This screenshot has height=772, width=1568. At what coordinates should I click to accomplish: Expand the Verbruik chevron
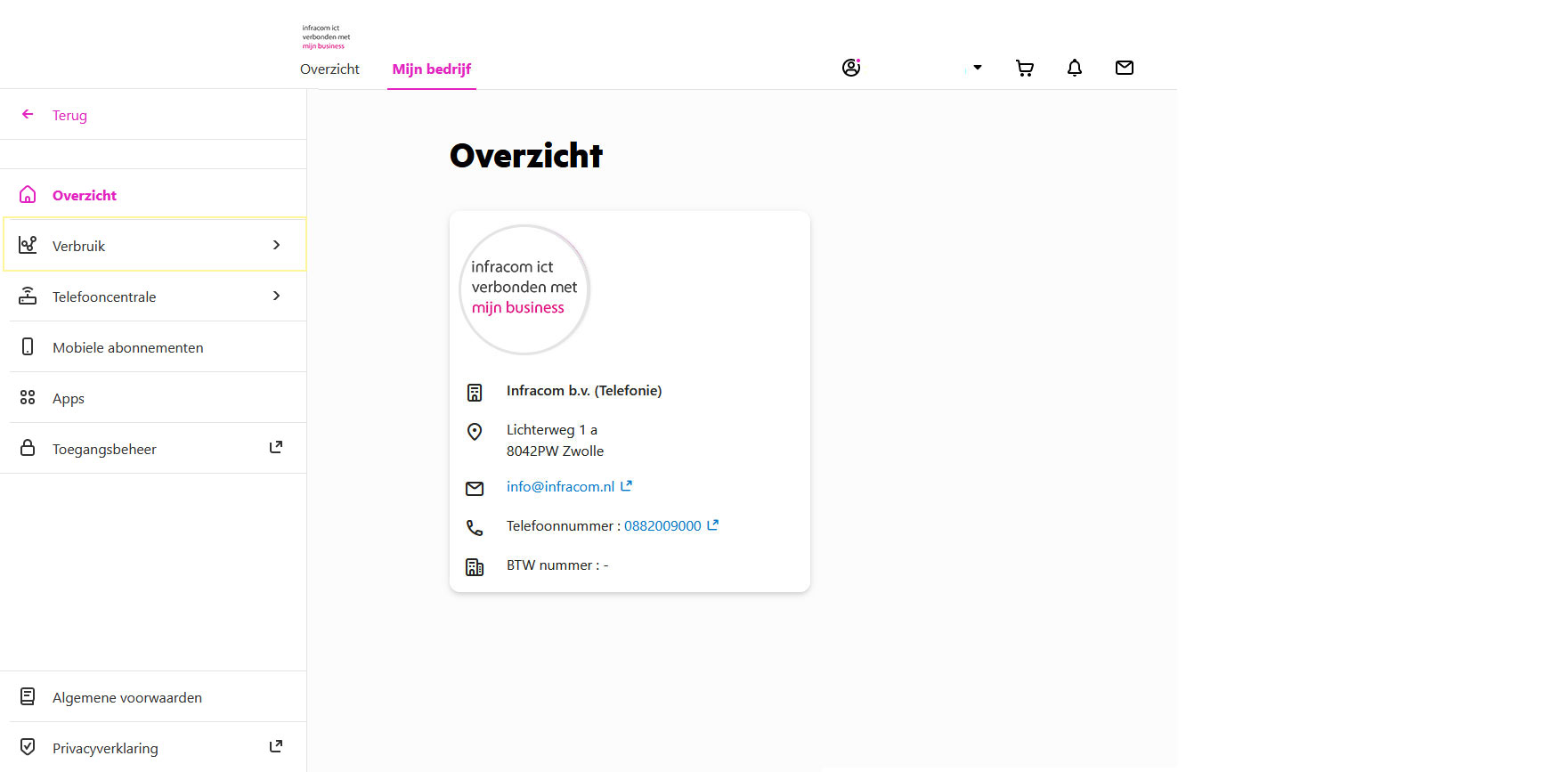[277, 245]
